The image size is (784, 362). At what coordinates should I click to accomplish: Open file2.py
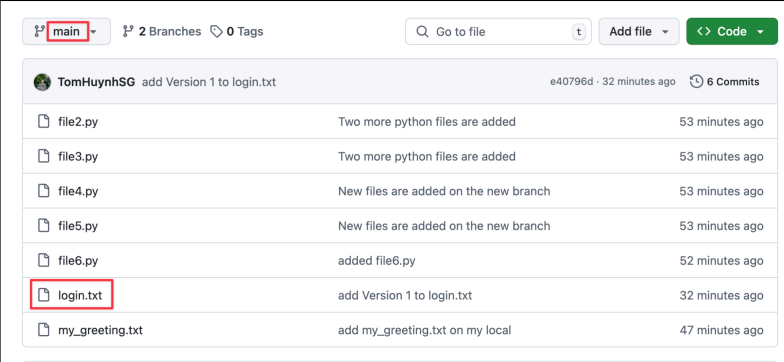[x=78, y=122]
